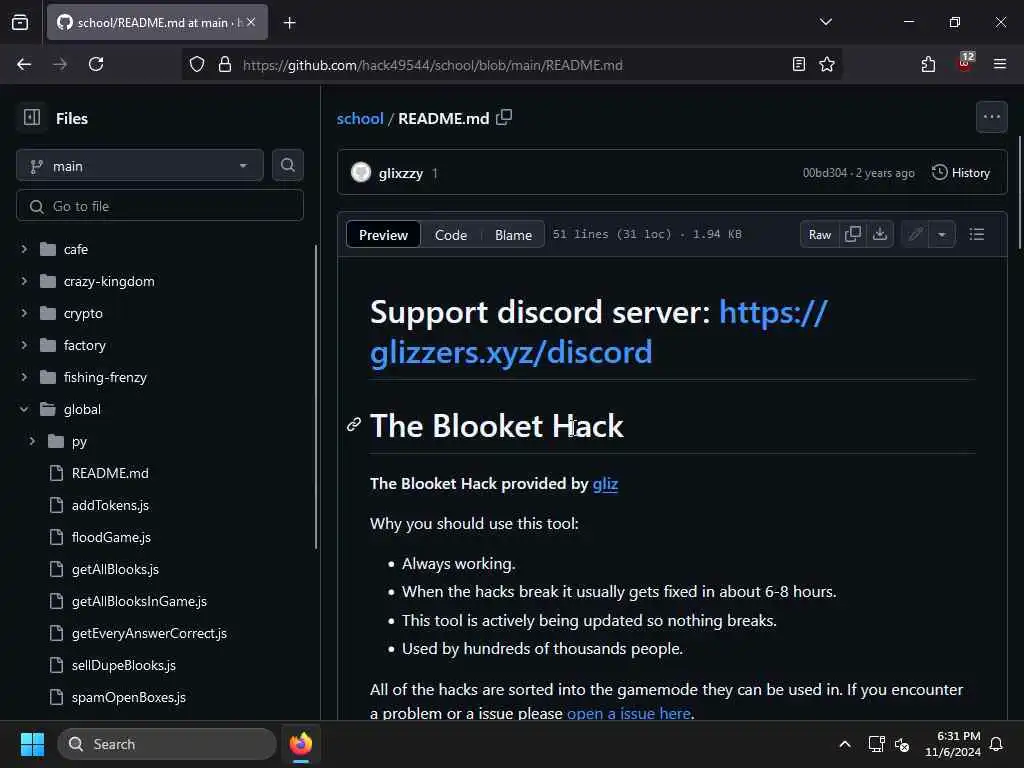This screenshot has width=1024, height=768.
Task: Open getEveryAnswerCorrect.js file
Action: click(x=149, y=633)
